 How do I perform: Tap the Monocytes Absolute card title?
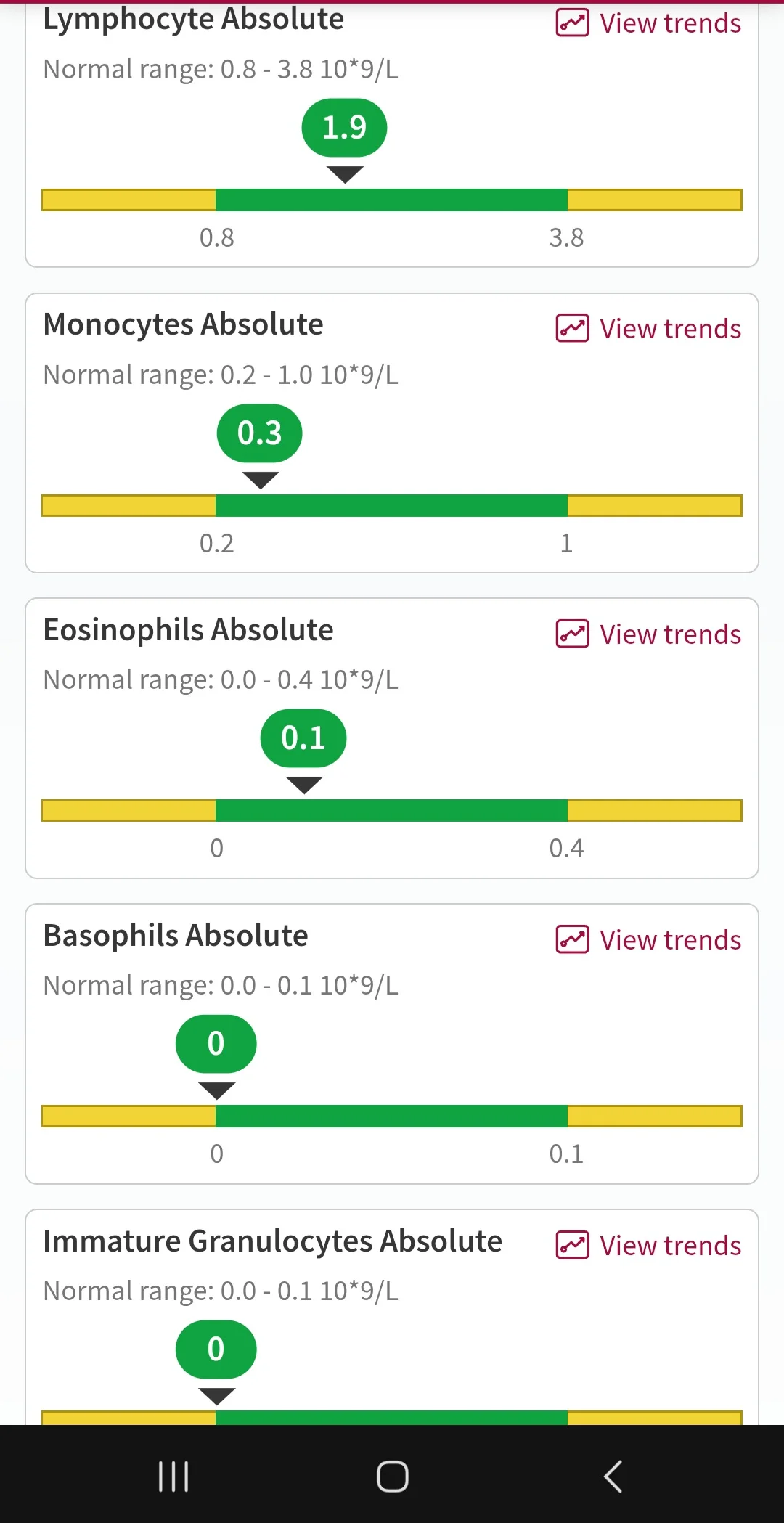point(183,324)
